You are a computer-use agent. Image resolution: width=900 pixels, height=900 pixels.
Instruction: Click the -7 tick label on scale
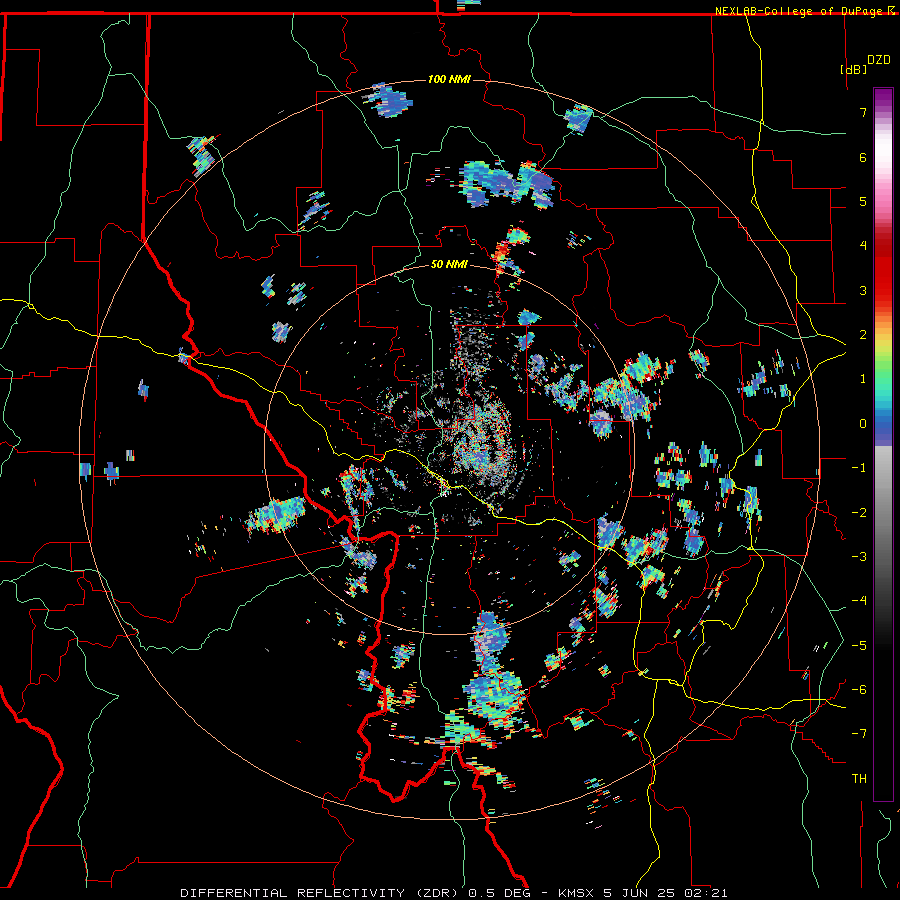click(x=859, y=734)
